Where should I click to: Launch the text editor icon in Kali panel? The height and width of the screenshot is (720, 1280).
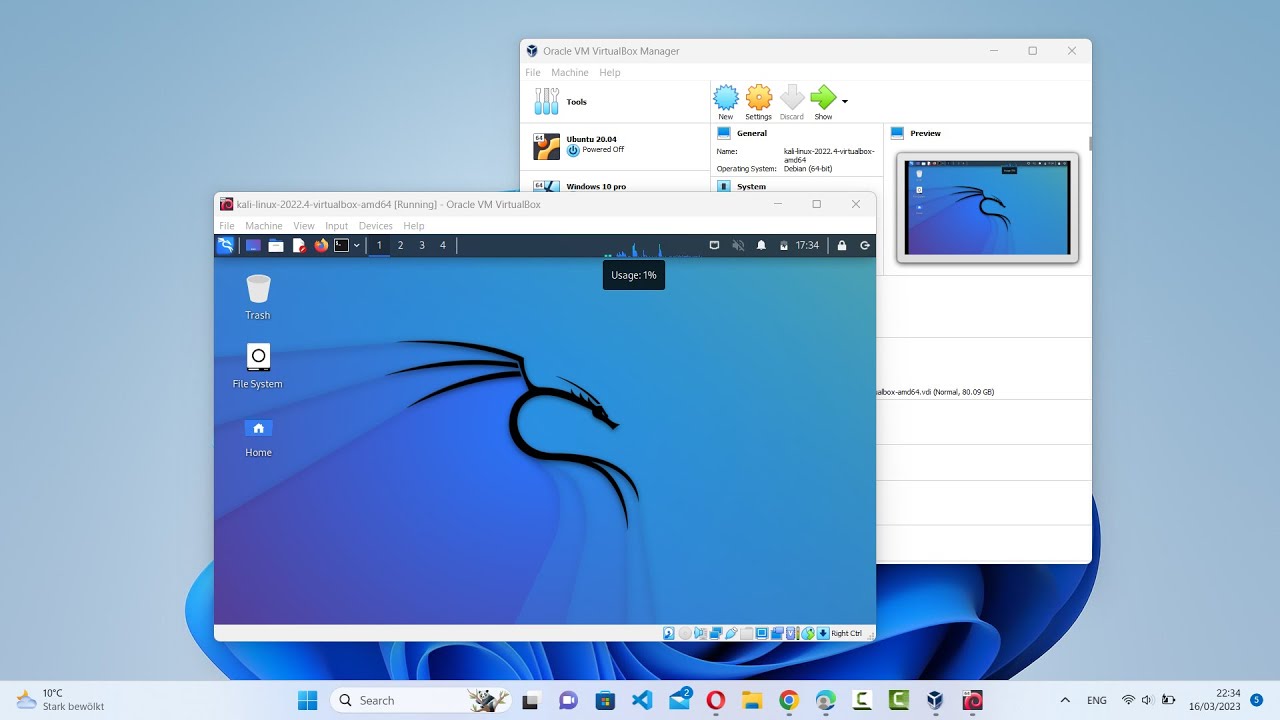[x=299, y=245]
